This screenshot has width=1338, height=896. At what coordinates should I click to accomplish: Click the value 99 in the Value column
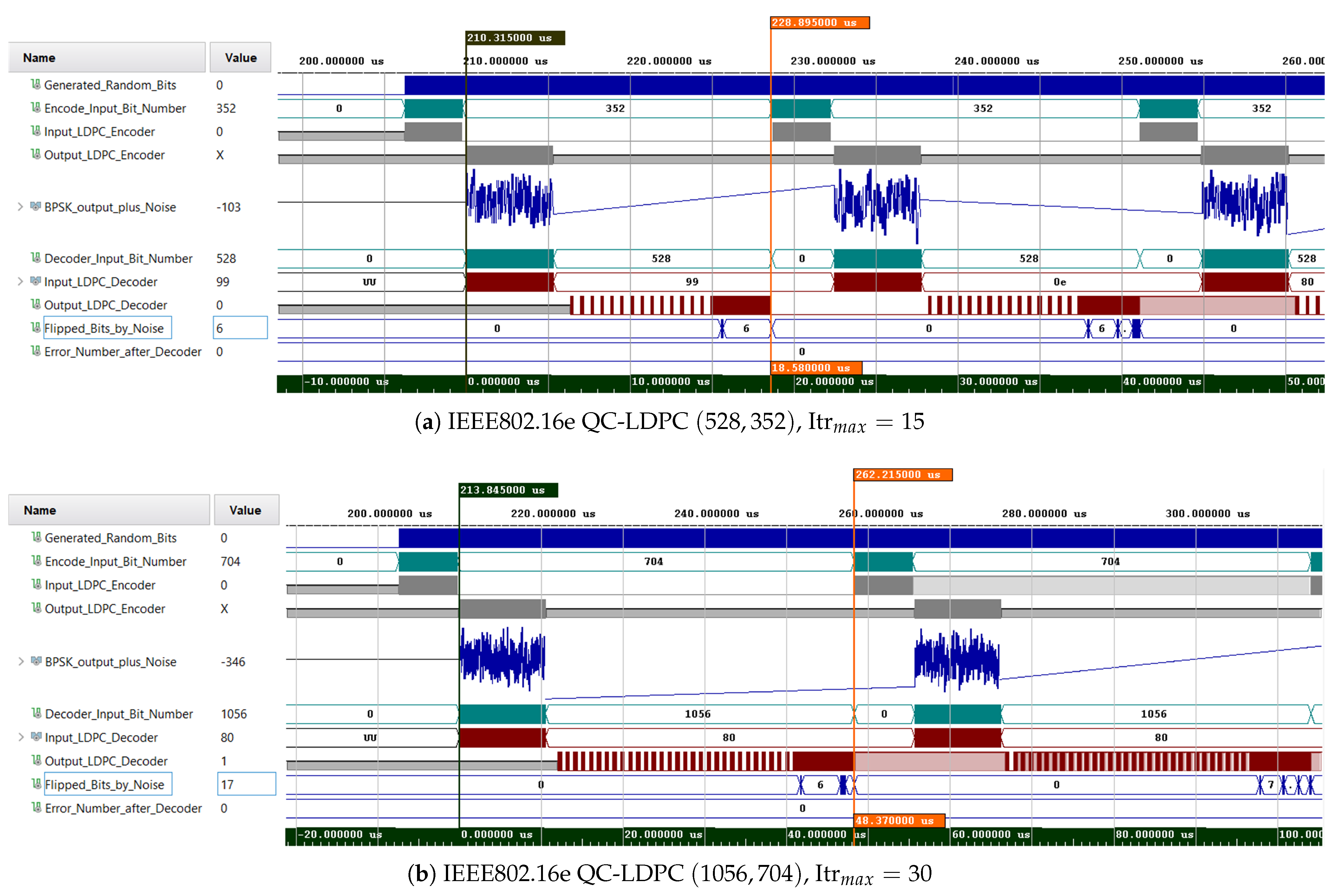(223, 282)
